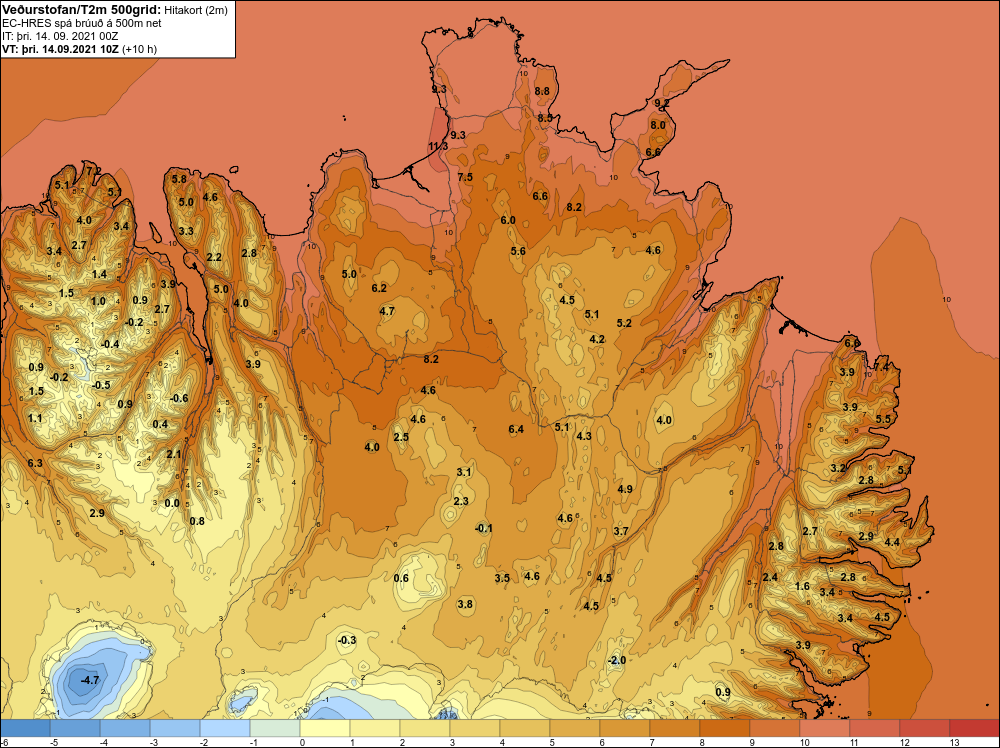Screen dimensions: 1000x748
Task: Click the 4.9 temperature value
Action: (x=625, y=489)
